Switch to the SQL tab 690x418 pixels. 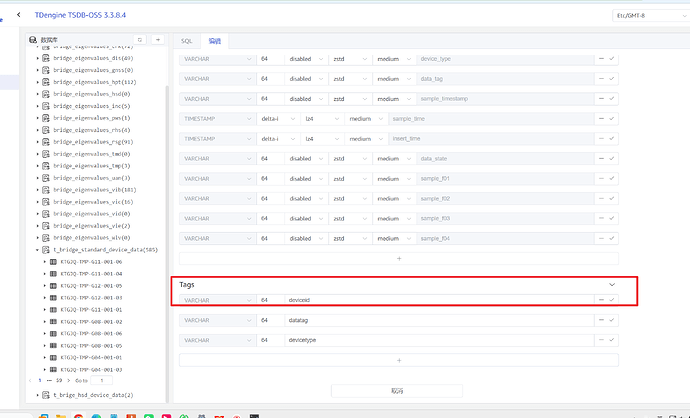[186, 41]
